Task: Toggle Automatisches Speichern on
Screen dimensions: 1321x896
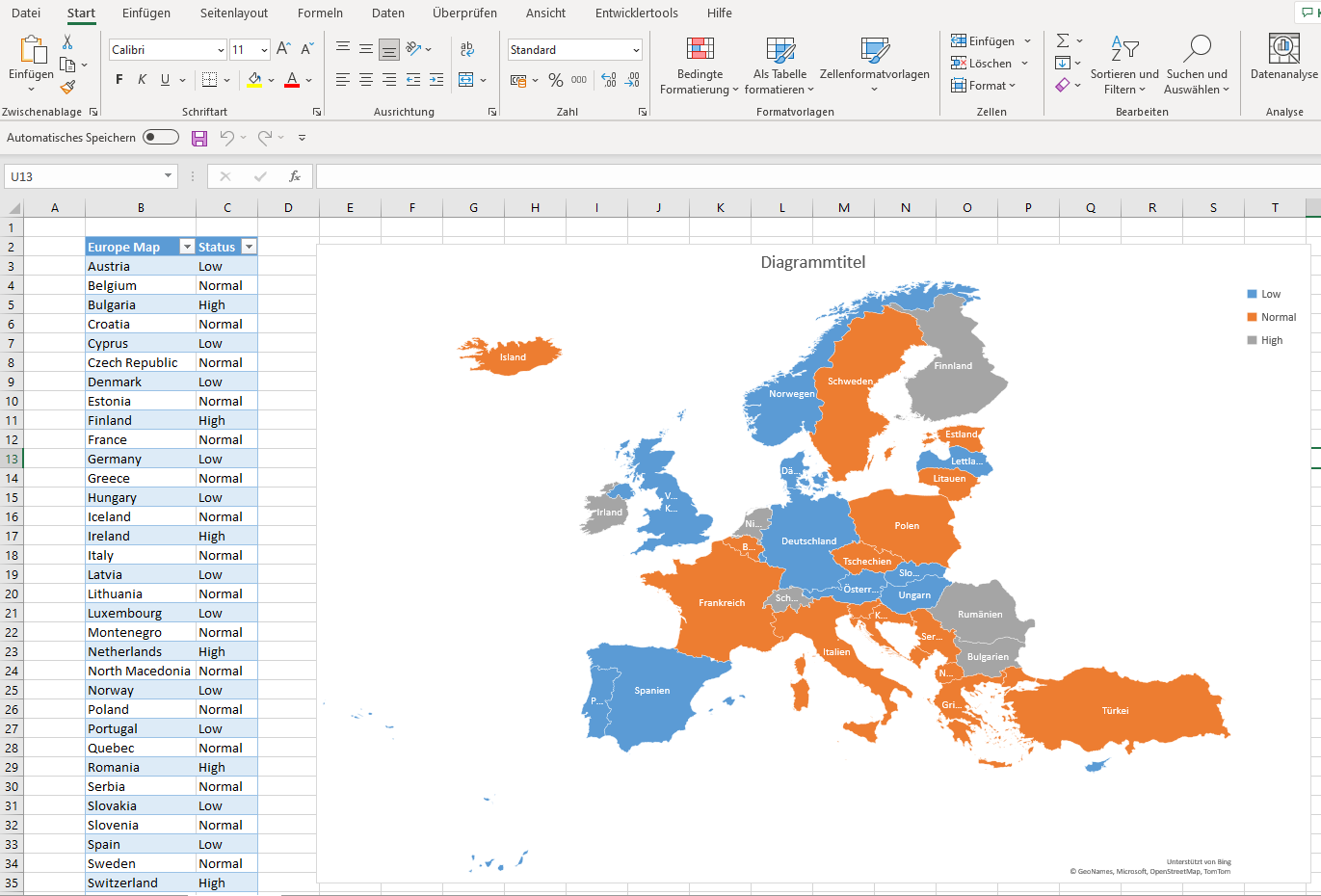Action: point(160,137)
